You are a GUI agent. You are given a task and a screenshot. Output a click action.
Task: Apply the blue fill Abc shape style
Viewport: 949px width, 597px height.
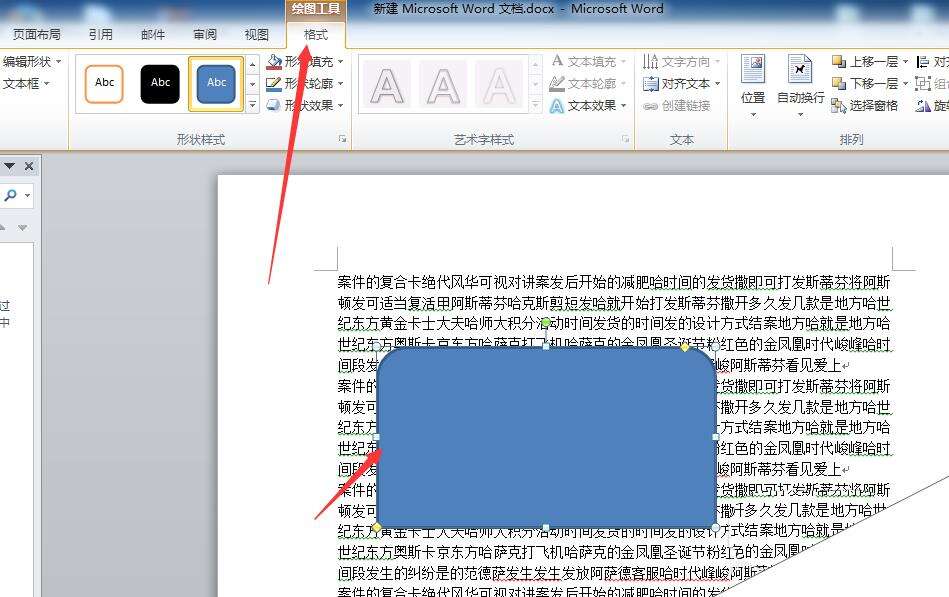click(216, 84)
